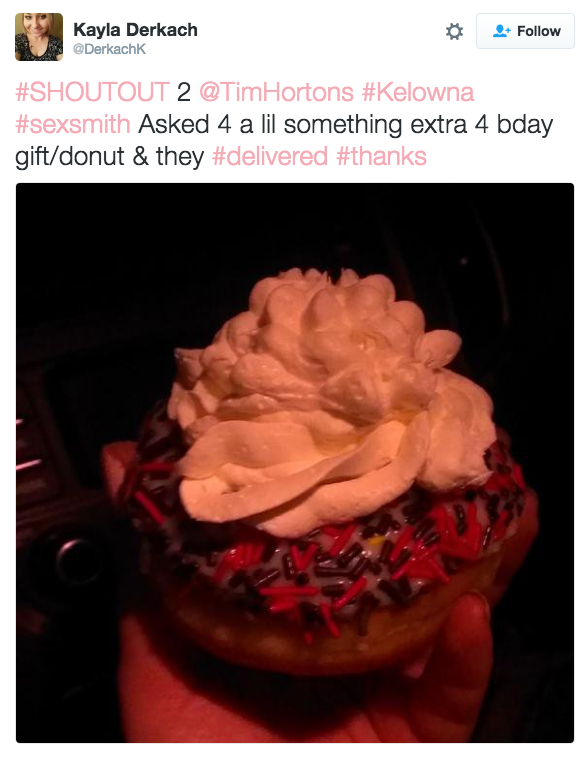This screenshot has width=588, height=759.
Task: Open the #sexsmith hashtag
Action: click(x=73, y=124)
